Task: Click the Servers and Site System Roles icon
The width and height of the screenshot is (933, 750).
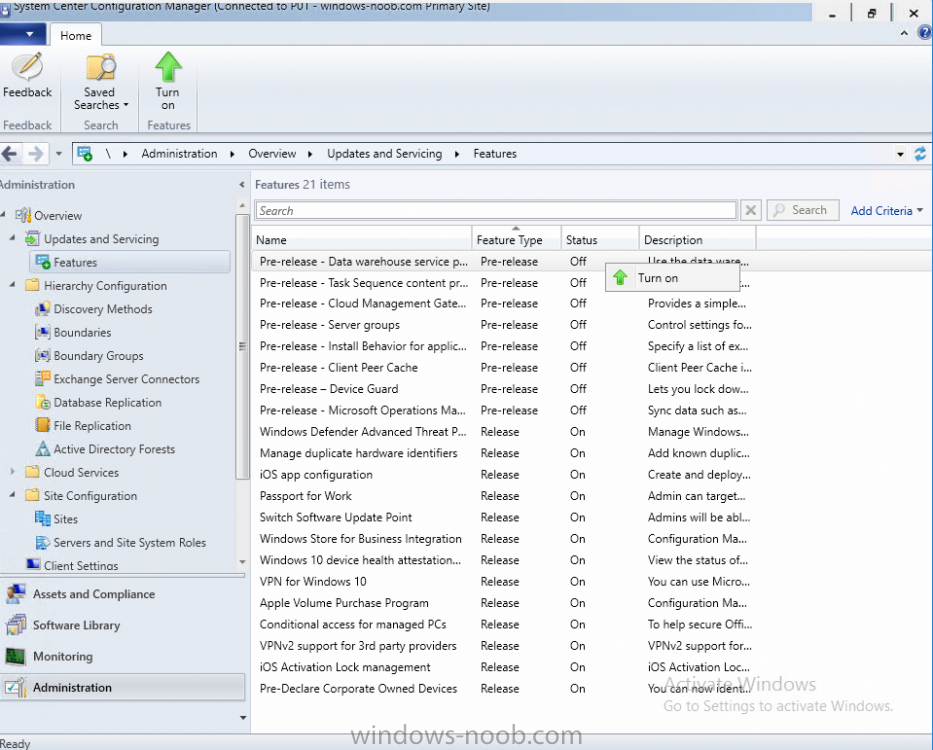Action: (43, 542)
